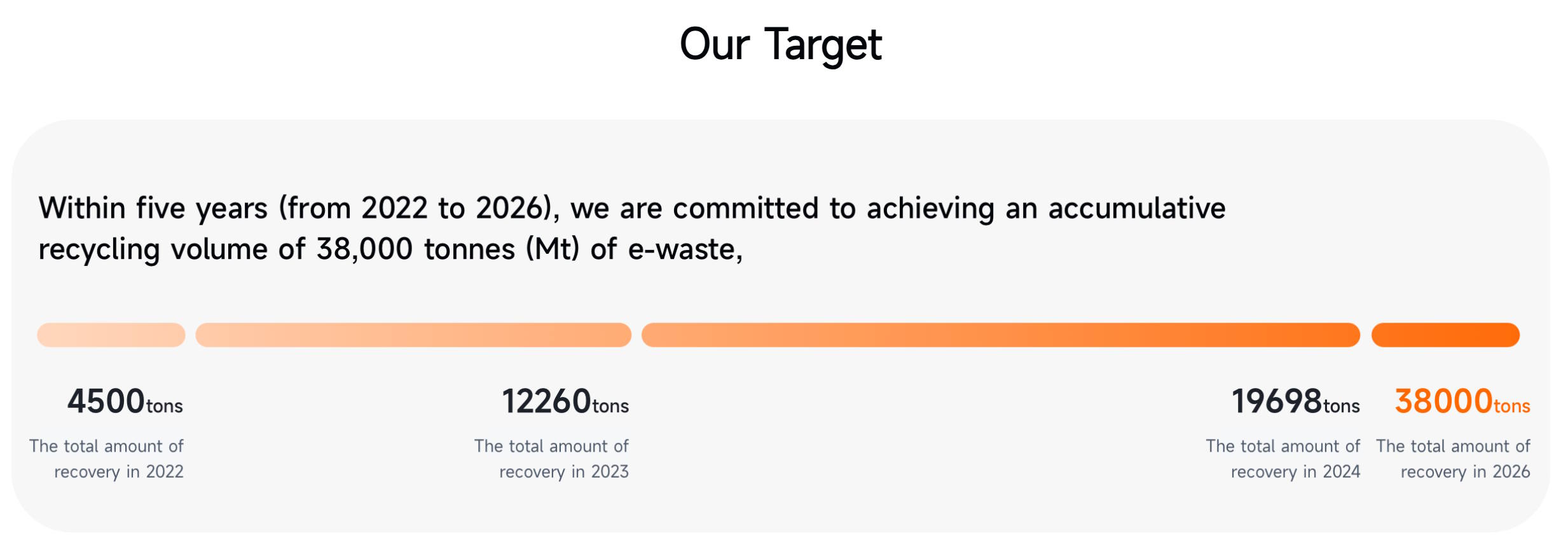Click the orange 'tons' unit after 38000
The height and width of the screenshot is (549, 1568).
pos(1512,406)
